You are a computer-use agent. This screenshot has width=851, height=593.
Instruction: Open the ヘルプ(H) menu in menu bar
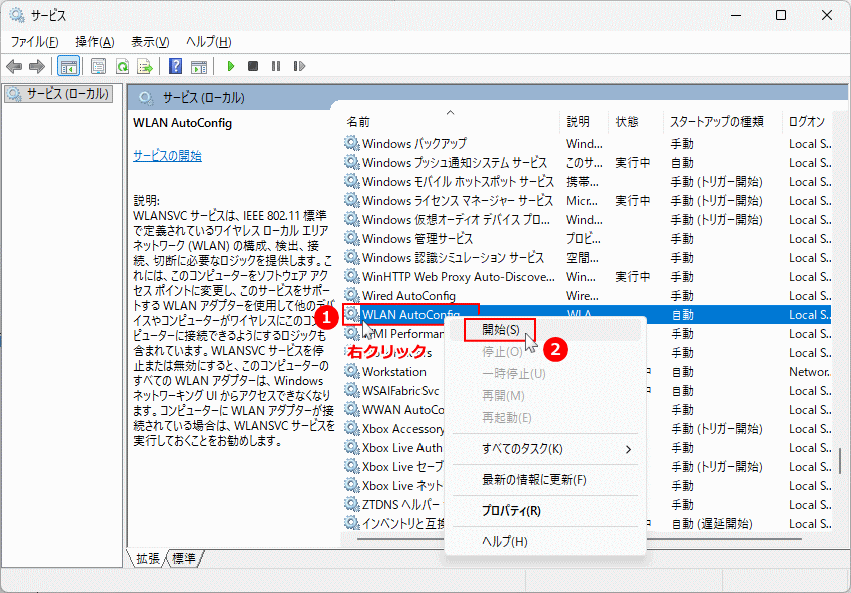click(x=208, y=42)
